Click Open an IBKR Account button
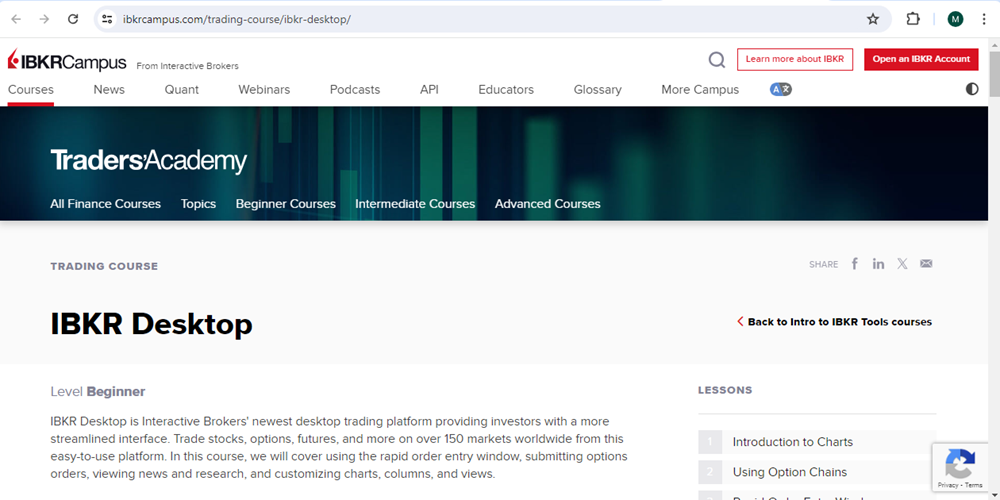 coord(921,59)
